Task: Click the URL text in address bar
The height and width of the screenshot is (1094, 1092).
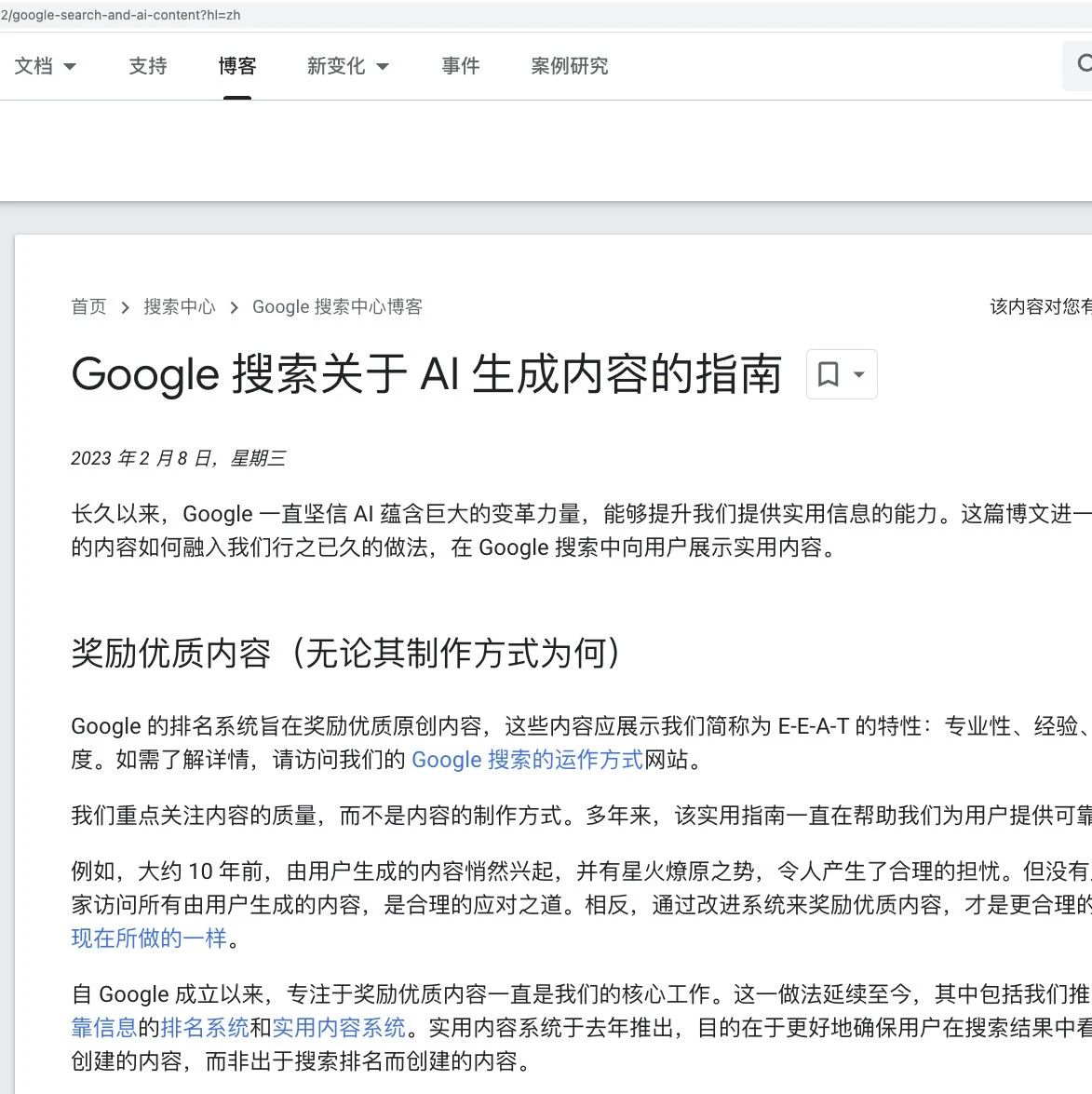Action: tap(120, 15)
